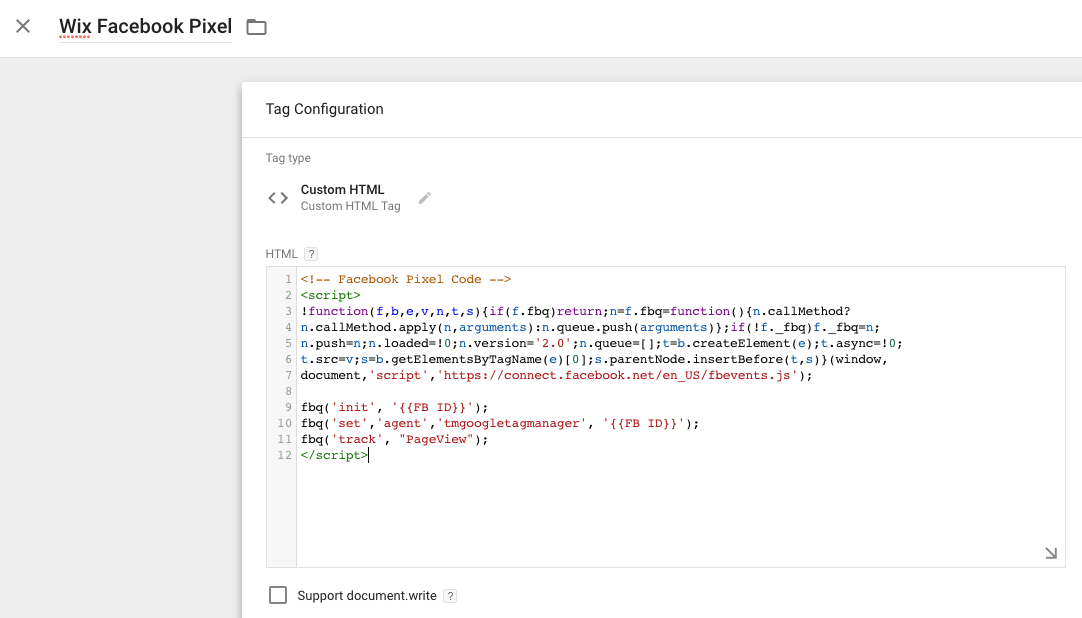
Task: Click the getElementsByTagName code line
Action: (x=593, y=359)
